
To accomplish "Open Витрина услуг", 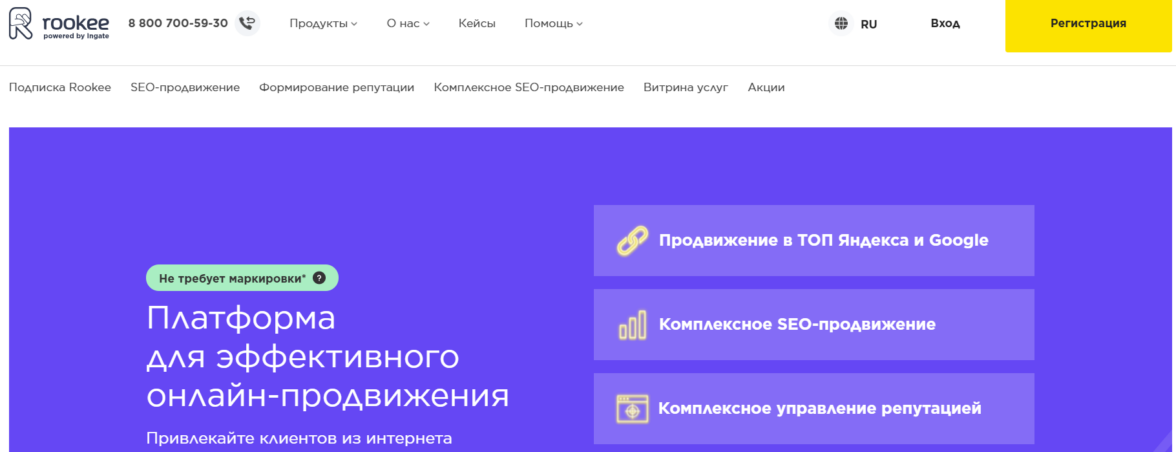I will [x=686, y=88].
